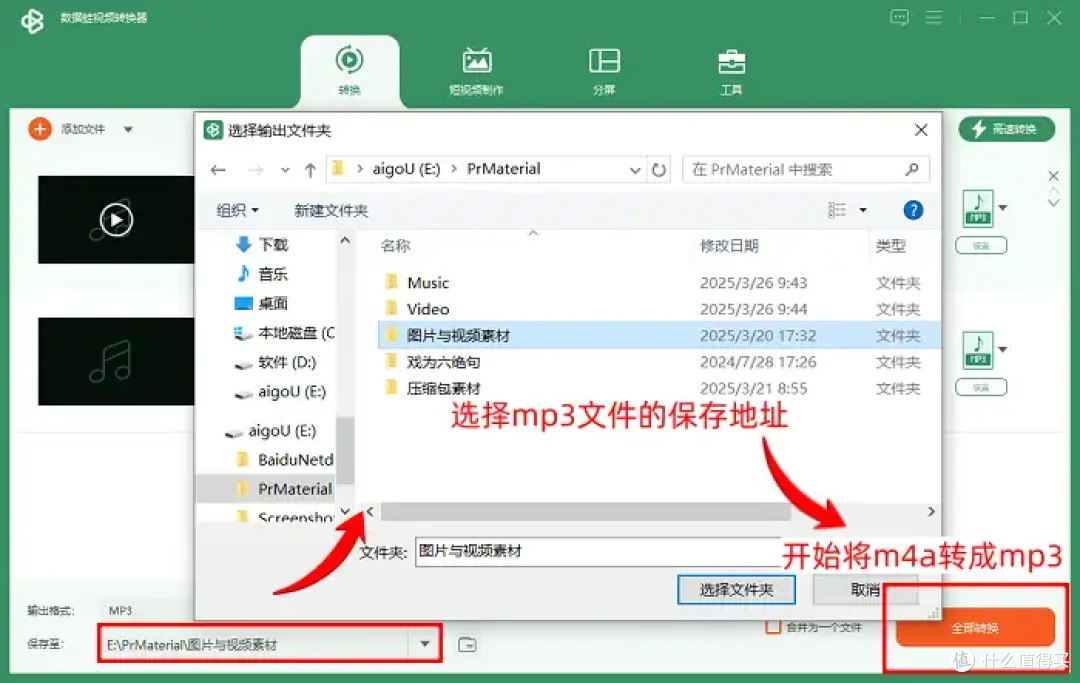Open the Tools tab

coord(731,71)
